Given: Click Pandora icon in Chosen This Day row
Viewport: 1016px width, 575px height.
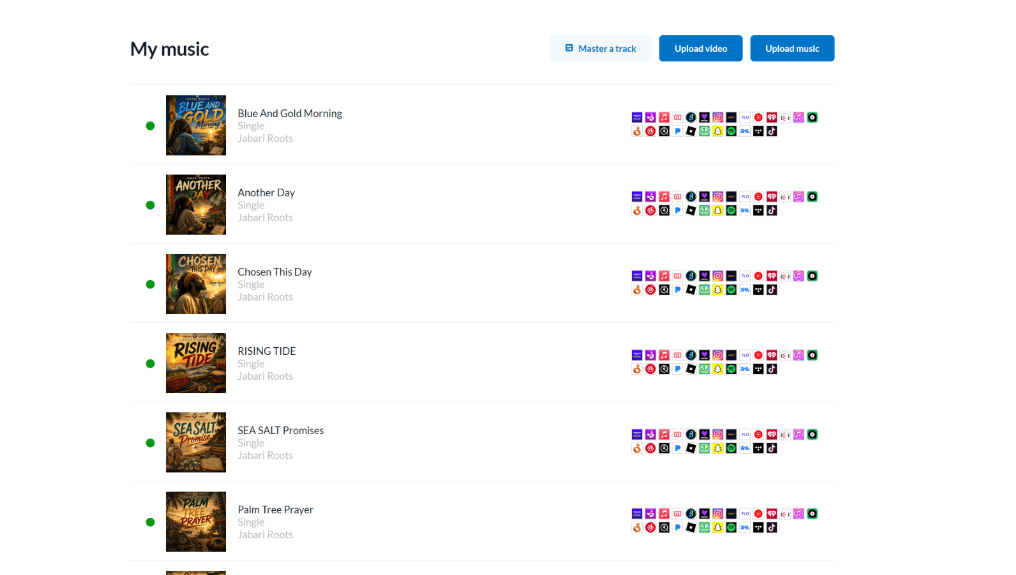Looking at the screenshot, I should pyautogui.click(x=678, y=290).
